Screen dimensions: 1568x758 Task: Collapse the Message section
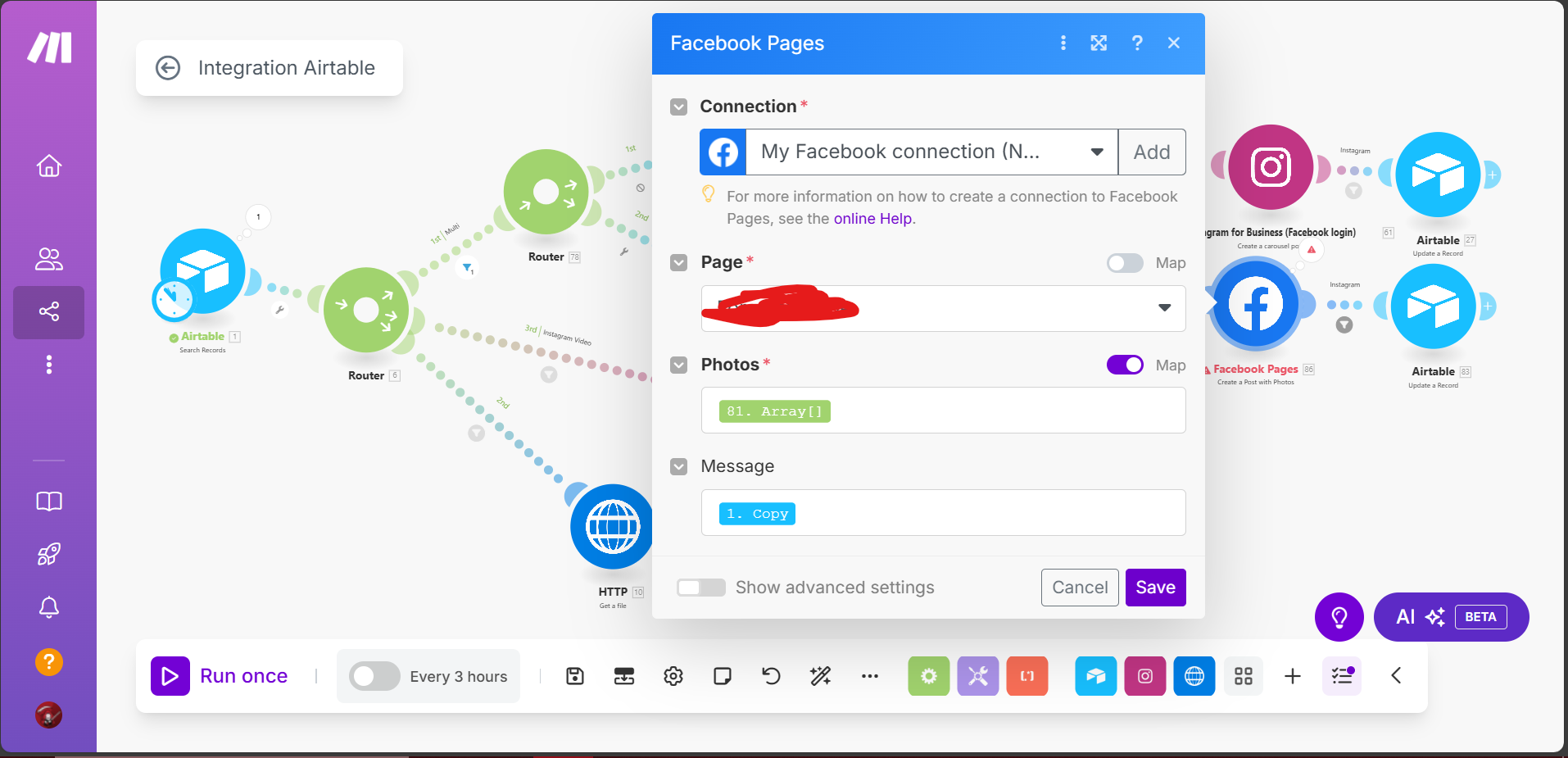[678, 466]
